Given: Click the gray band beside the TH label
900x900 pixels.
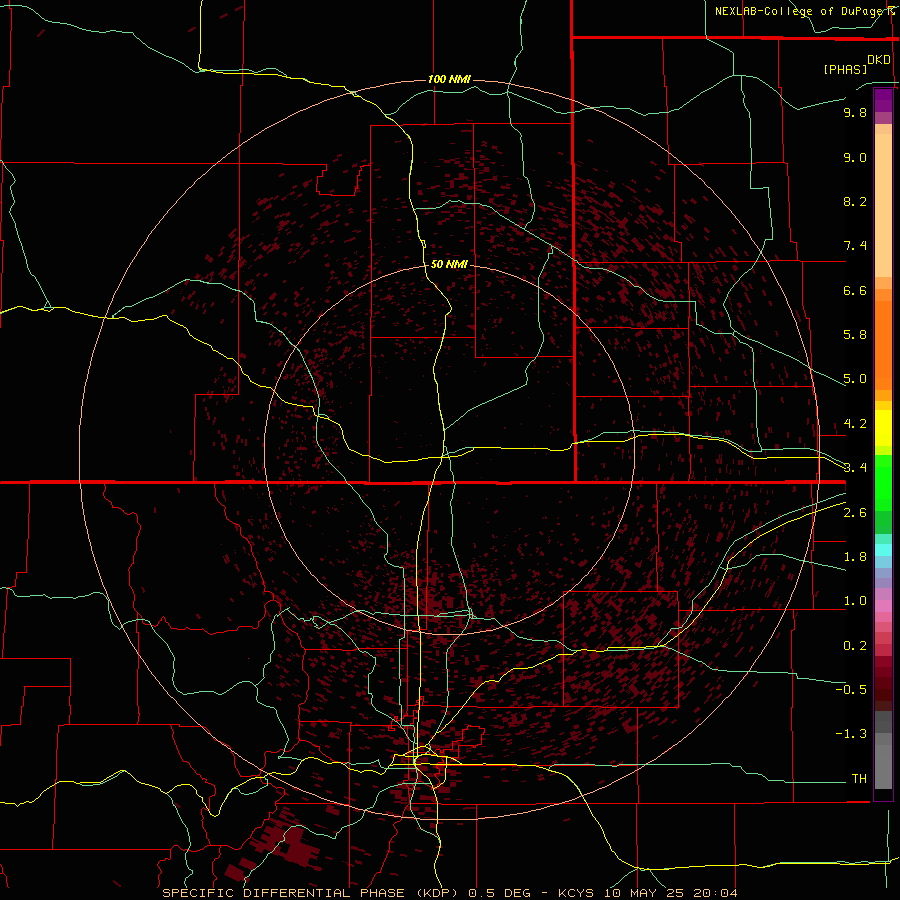Looking at the screenshot, I should (x=883, y=768).
